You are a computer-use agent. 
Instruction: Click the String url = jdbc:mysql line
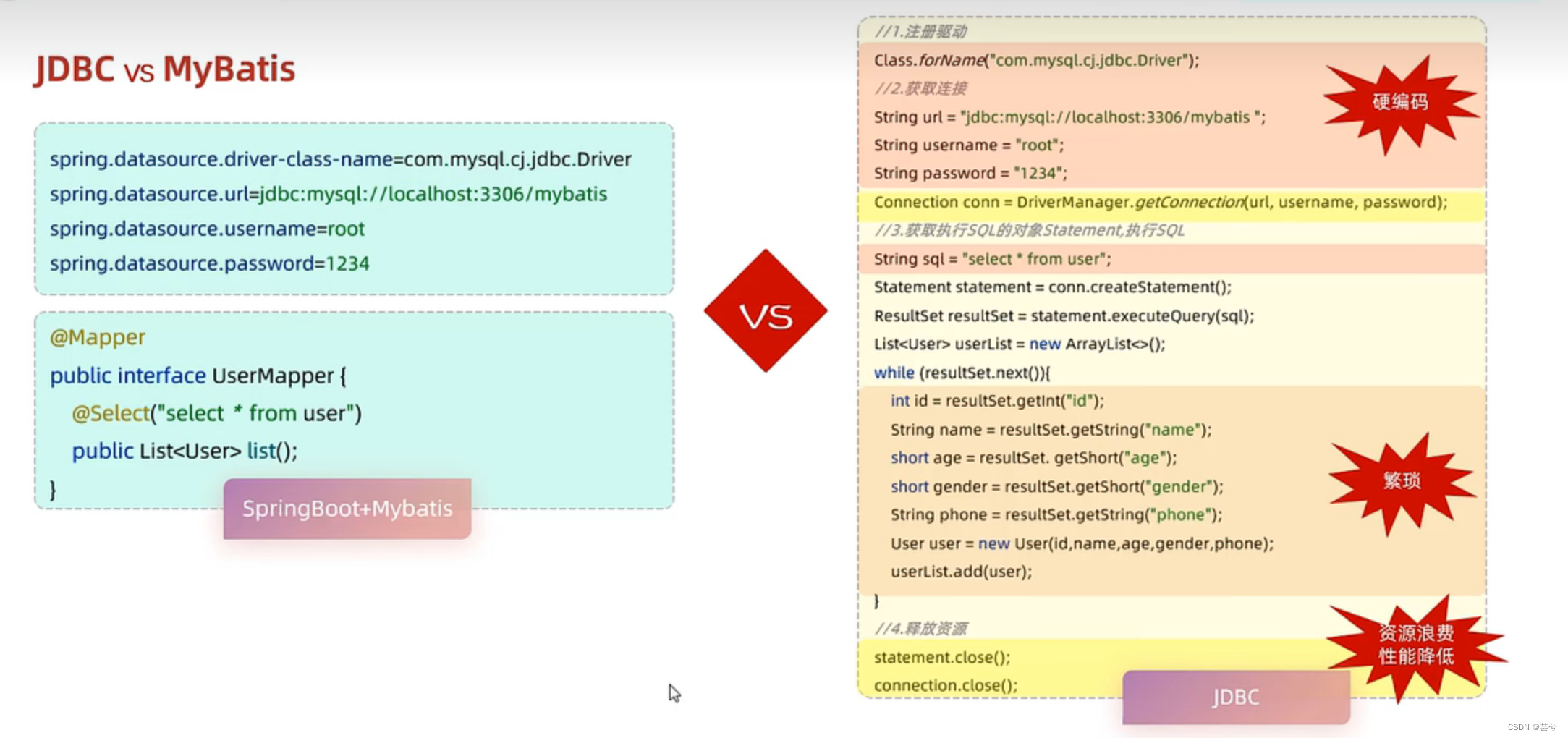click(1069, 117)
